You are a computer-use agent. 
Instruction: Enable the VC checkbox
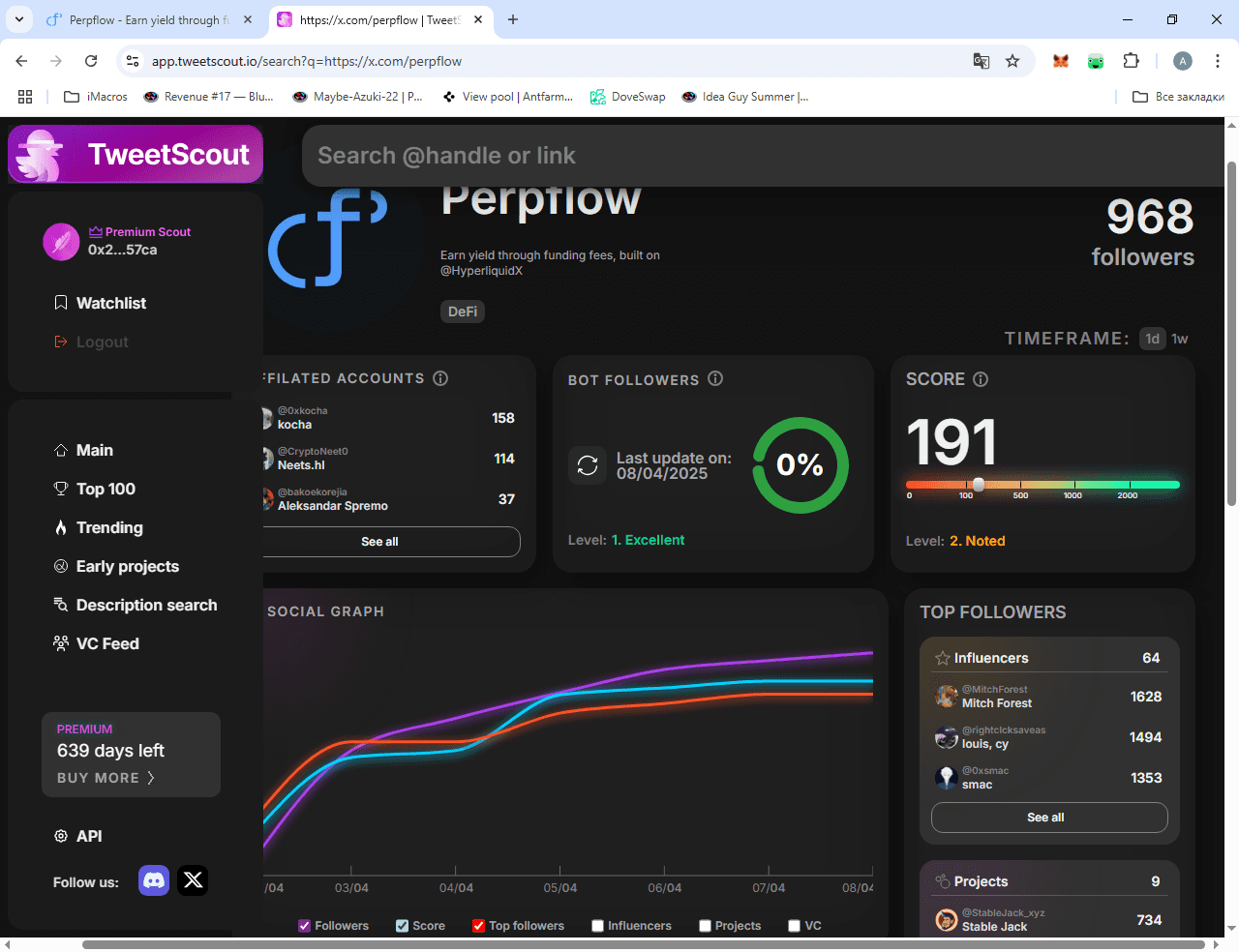[x=795, y=926]
